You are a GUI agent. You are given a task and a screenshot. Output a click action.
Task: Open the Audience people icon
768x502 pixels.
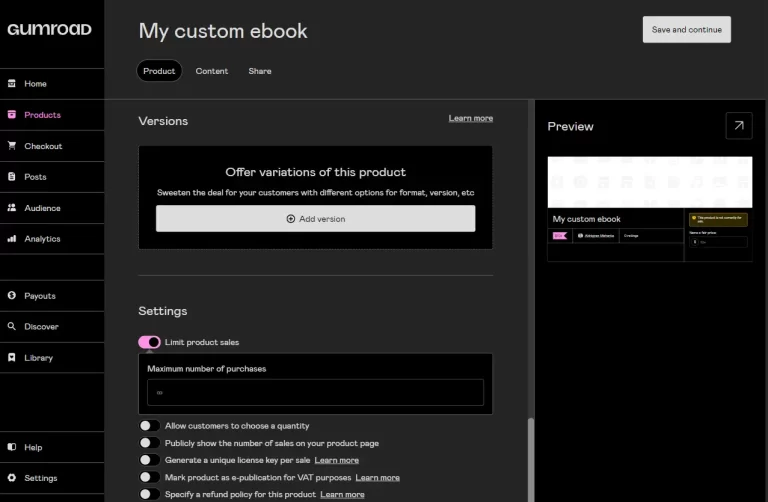click(x=12, y=208)
